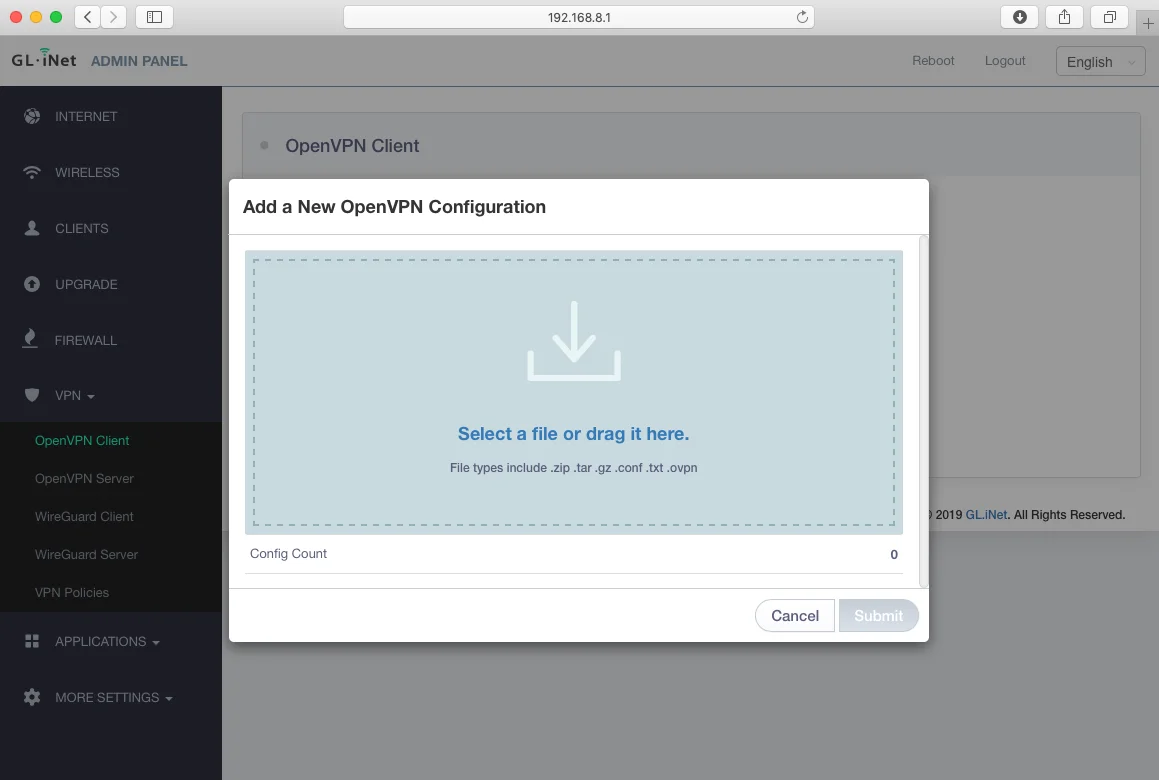Click the VPN shield icon
Image resolution: width=1159 pixels, height=780 pixels.
pos(32,395)
